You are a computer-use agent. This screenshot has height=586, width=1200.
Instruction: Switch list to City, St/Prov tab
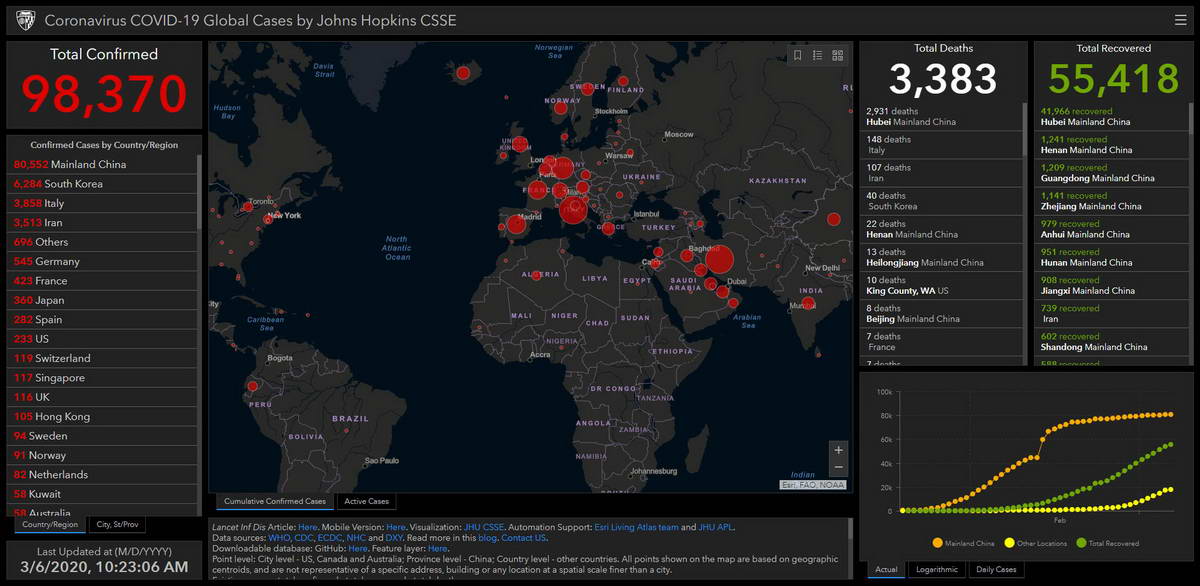pos(117,524)
